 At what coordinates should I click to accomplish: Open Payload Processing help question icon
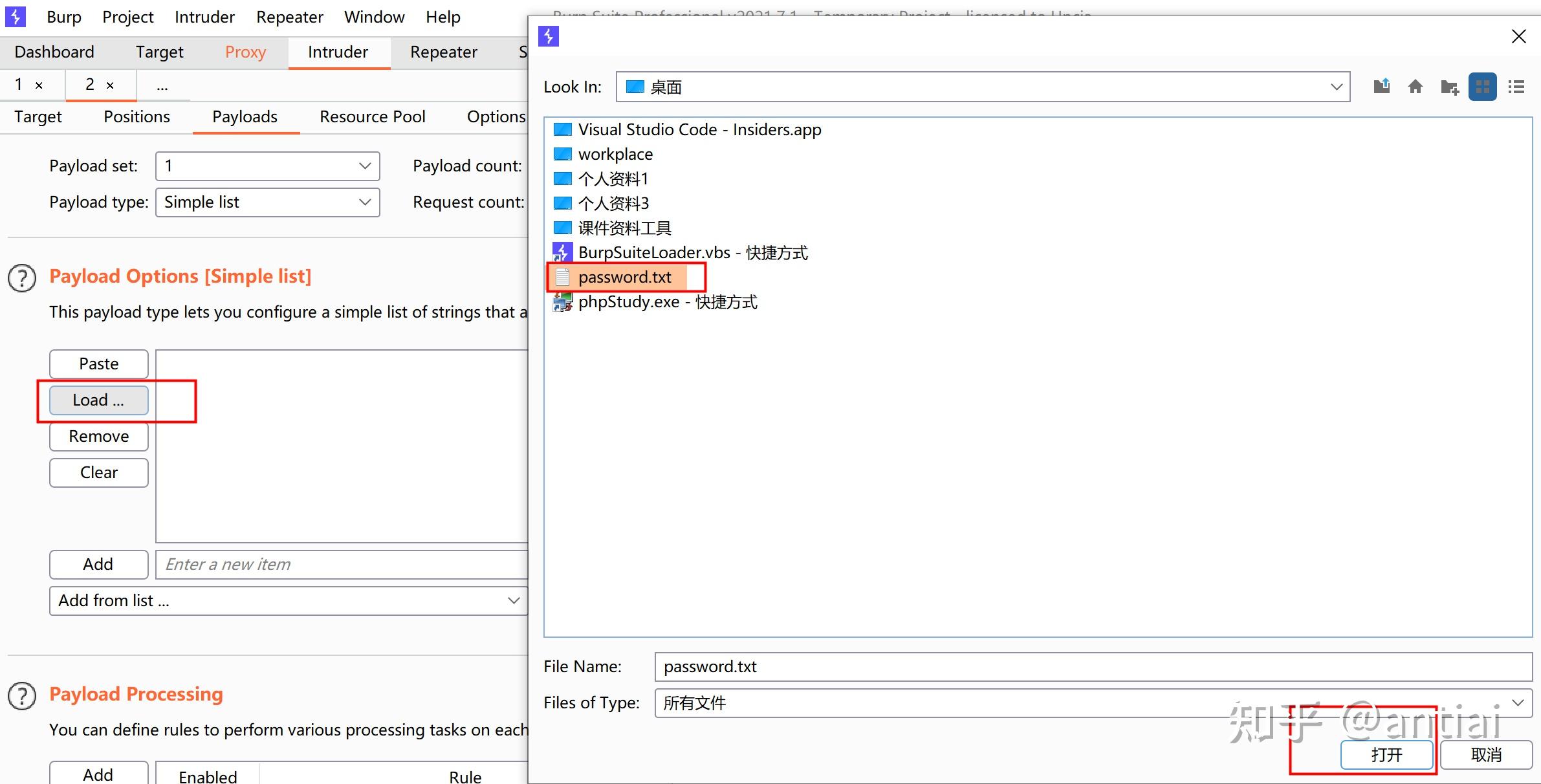point(22,696)
